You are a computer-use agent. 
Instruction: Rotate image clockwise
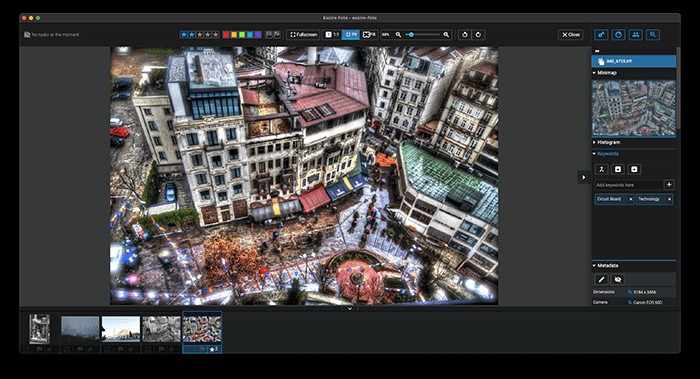pos(478,35)
